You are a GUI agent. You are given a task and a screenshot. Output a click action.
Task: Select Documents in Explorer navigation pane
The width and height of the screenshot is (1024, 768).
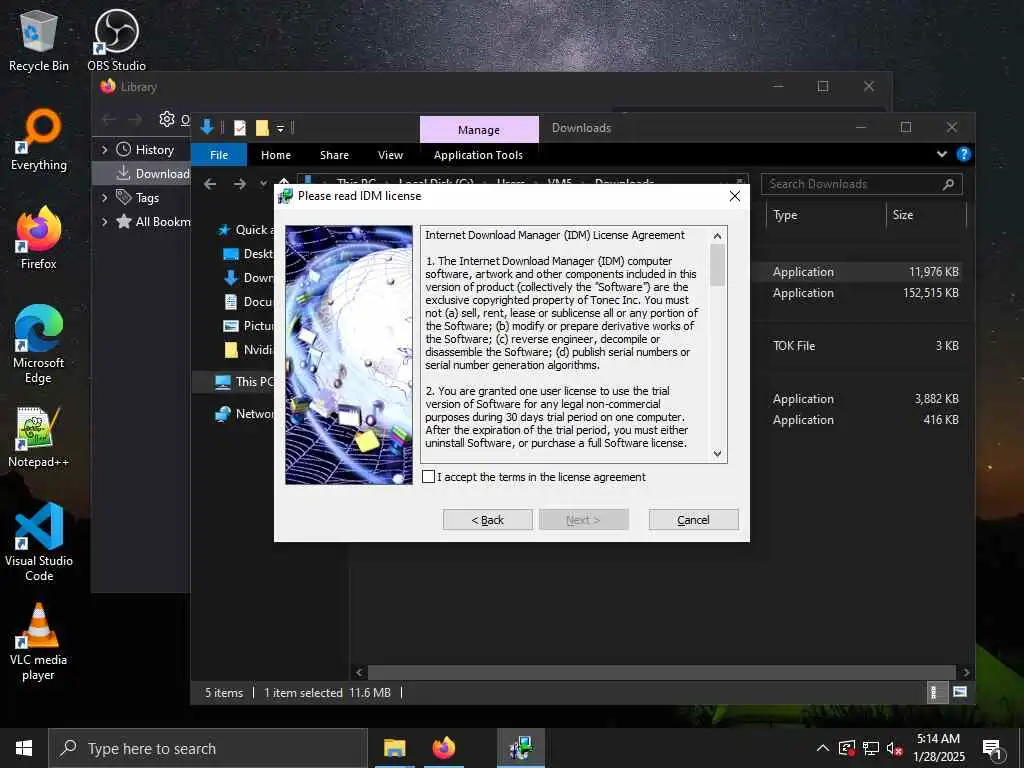tap(248, 302)
